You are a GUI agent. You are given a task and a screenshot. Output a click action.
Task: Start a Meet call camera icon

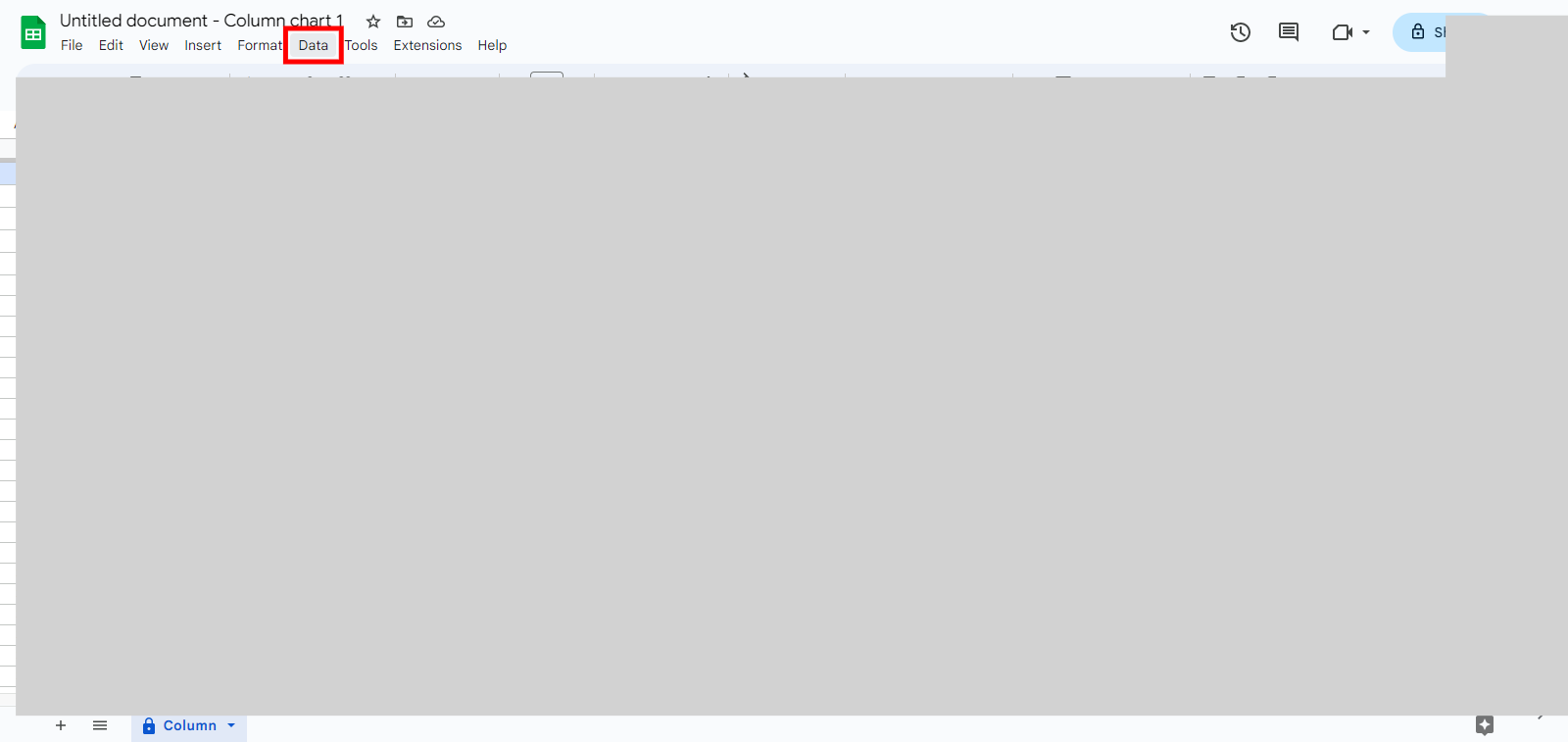coord(1343,32)
